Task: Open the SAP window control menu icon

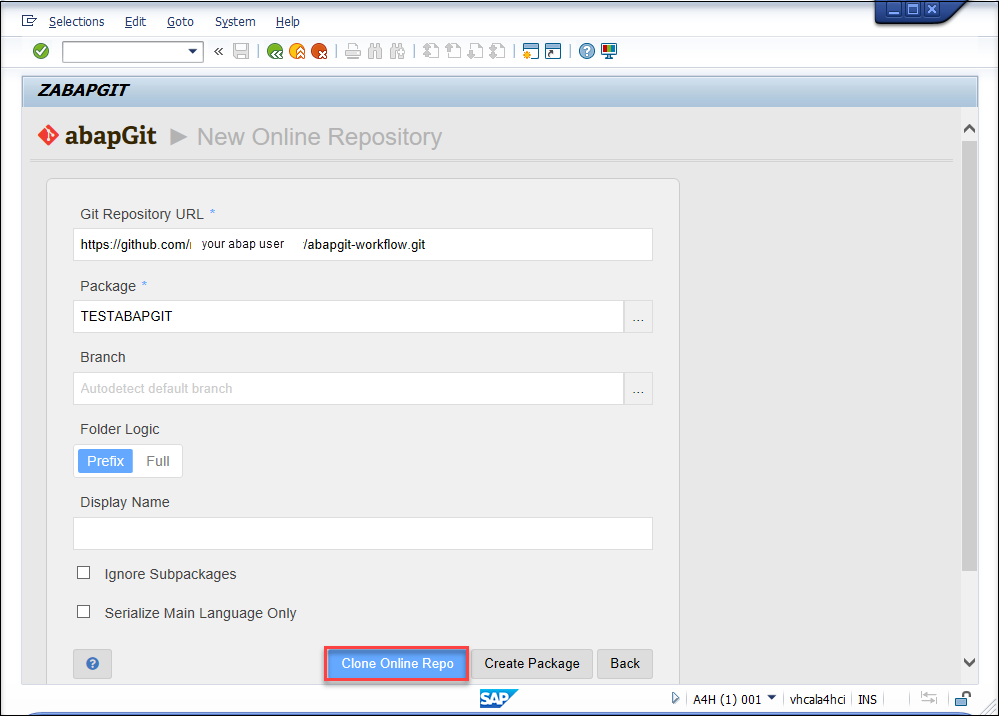Action: click(x=29, y=21)
